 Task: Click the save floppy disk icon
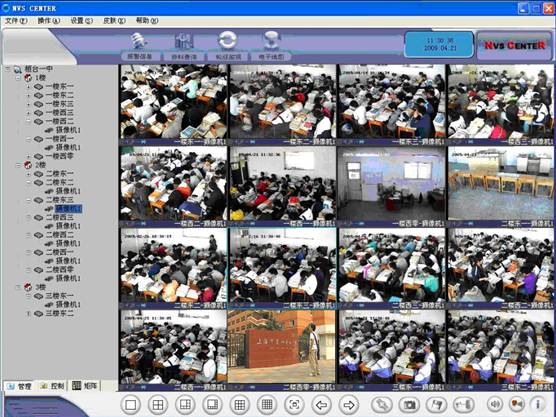(x=437, y=405)
